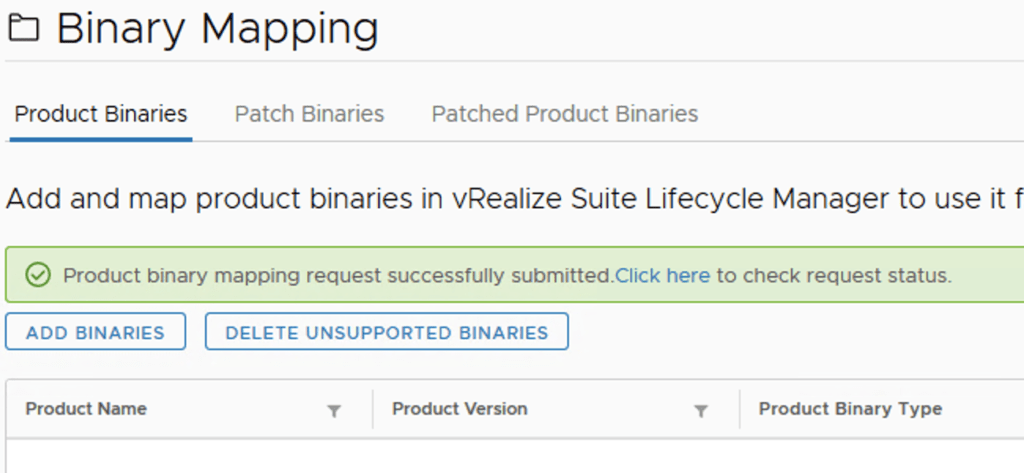Open the Product Name column filter
The image size is (1024, 473).
point(334,410)
